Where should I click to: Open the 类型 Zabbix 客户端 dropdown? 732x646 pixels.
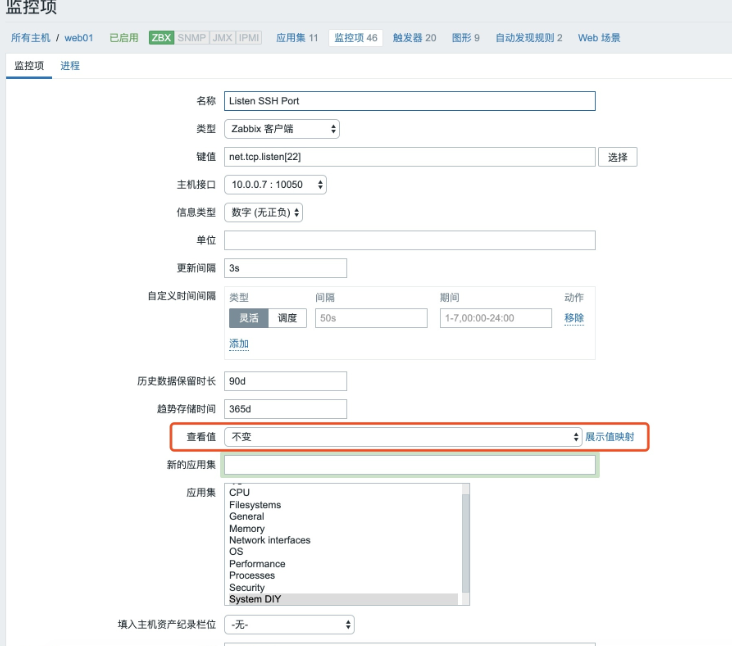pyautogui.click(x=282, y=129)
